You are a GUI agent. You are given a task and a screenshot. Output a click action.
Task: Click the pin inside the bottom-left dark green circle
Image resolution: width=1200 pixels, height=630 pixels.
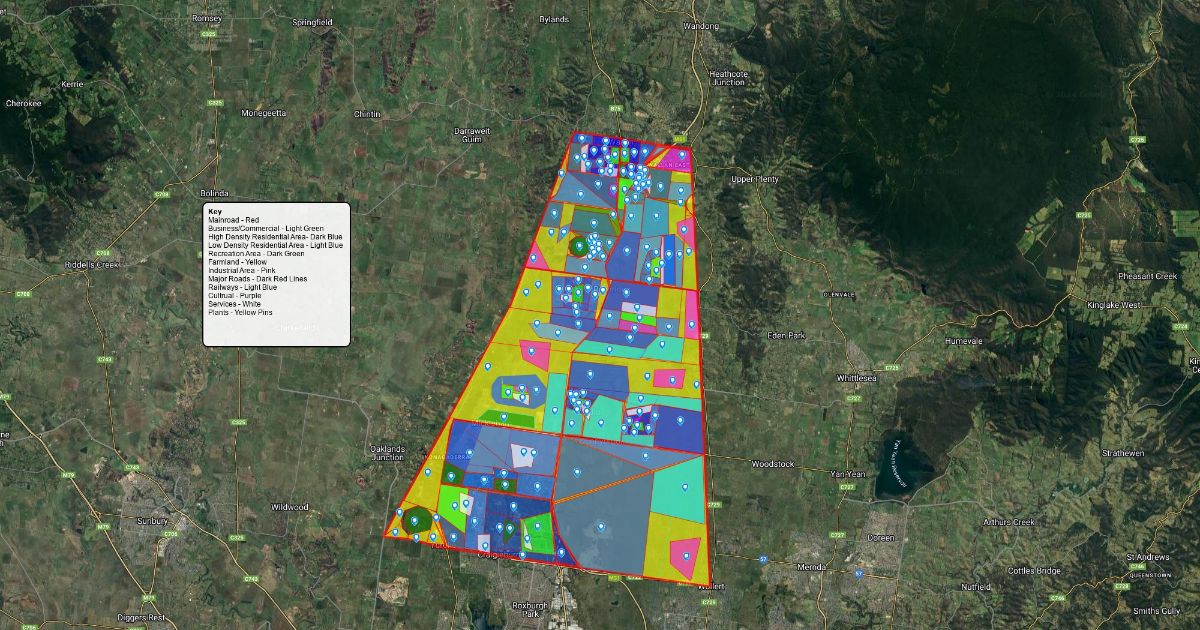414,519
